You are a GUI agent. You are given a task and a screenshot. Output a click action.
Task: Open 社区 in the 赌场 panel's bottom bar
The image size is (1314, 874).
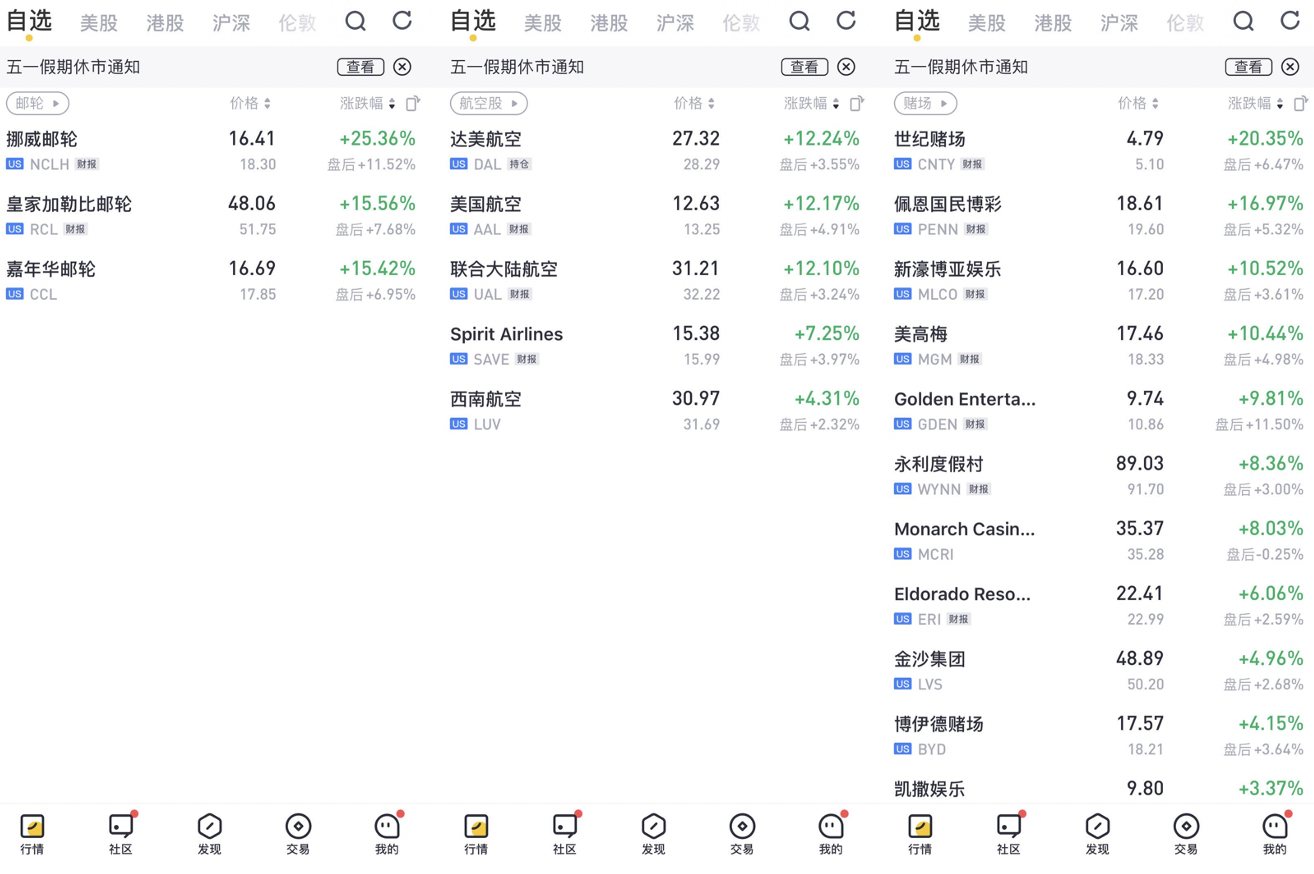(x=1009, y=835)
